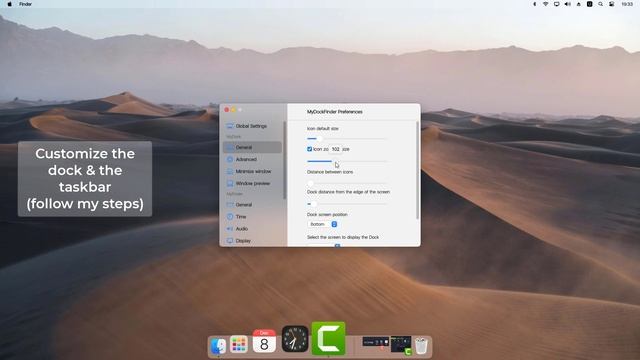Open Launchpad from the dock

tap(239, 345)
